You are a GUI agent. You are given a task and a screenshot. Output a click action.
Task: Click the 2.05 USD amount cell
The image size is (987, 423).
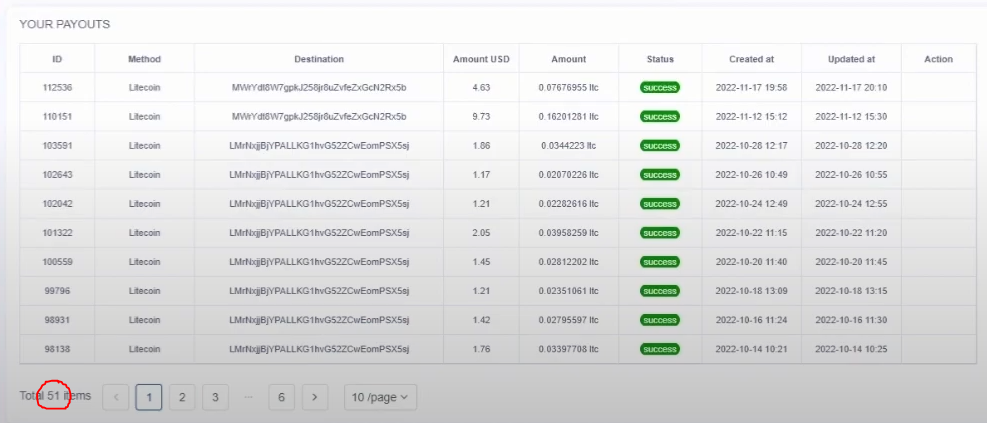click(x=481, y=232)
